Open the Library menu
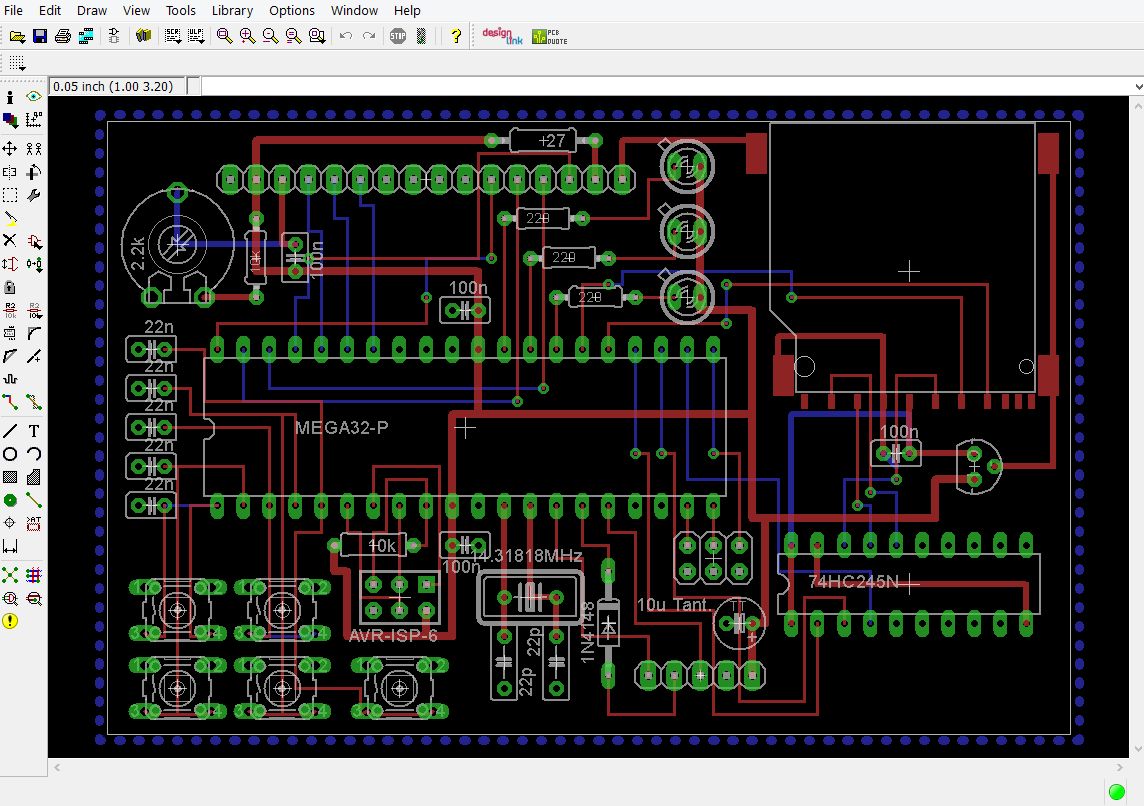Screen dimensions: 1144x806 (x=232, y=10)
